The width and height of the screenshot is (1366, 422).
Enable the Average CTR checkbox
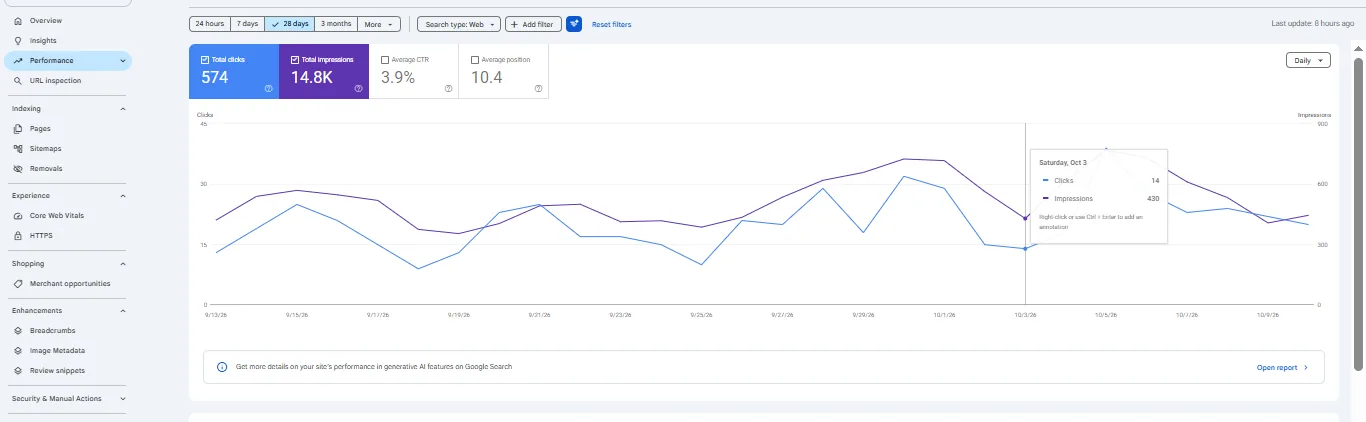pos(385,60)
